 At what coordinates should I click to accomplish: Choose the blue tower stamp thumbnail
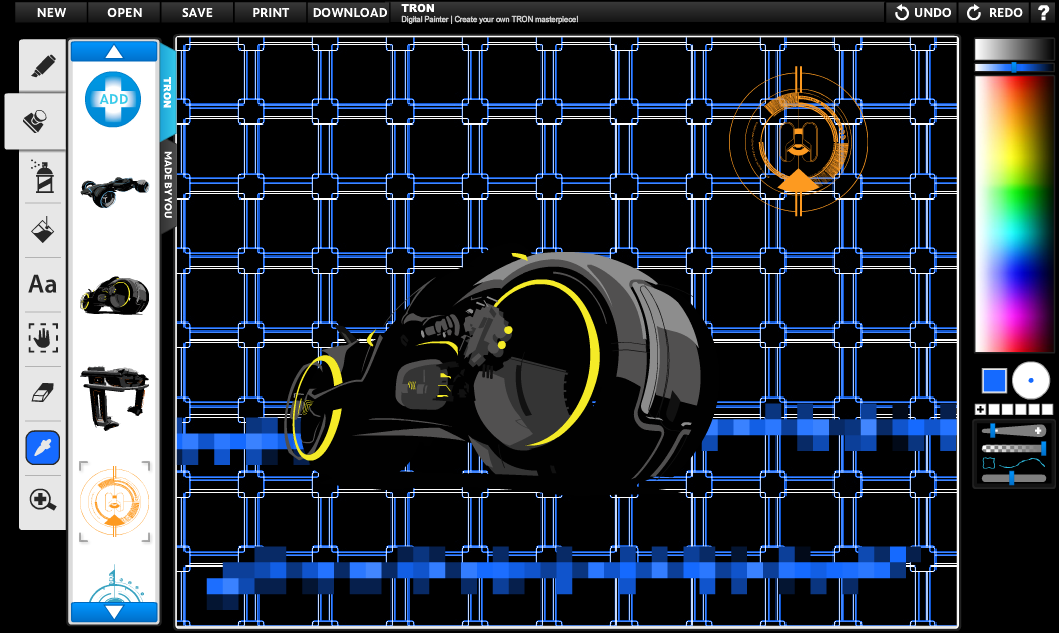point(115,584)
